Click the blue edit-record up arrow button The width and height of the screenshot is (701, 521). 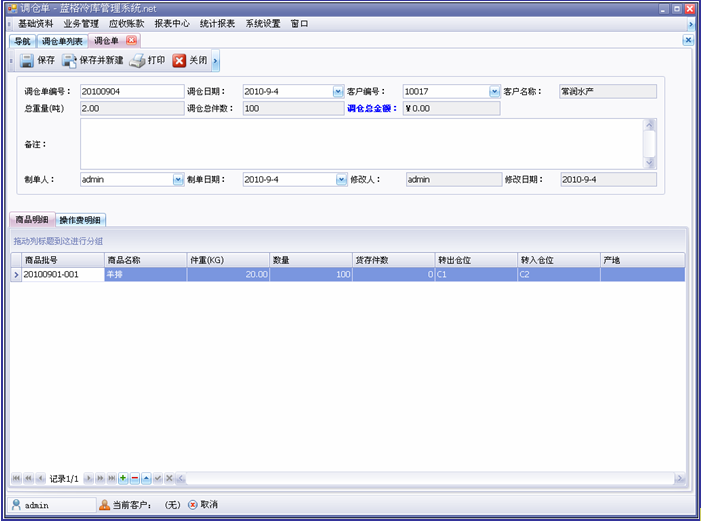click(x=146, y=479)
